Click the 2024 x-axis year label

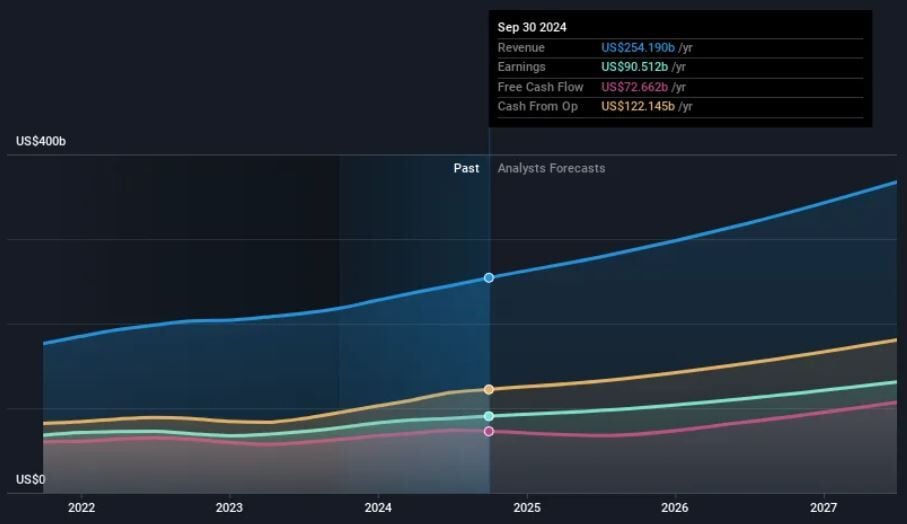click(x=378, y=507)
